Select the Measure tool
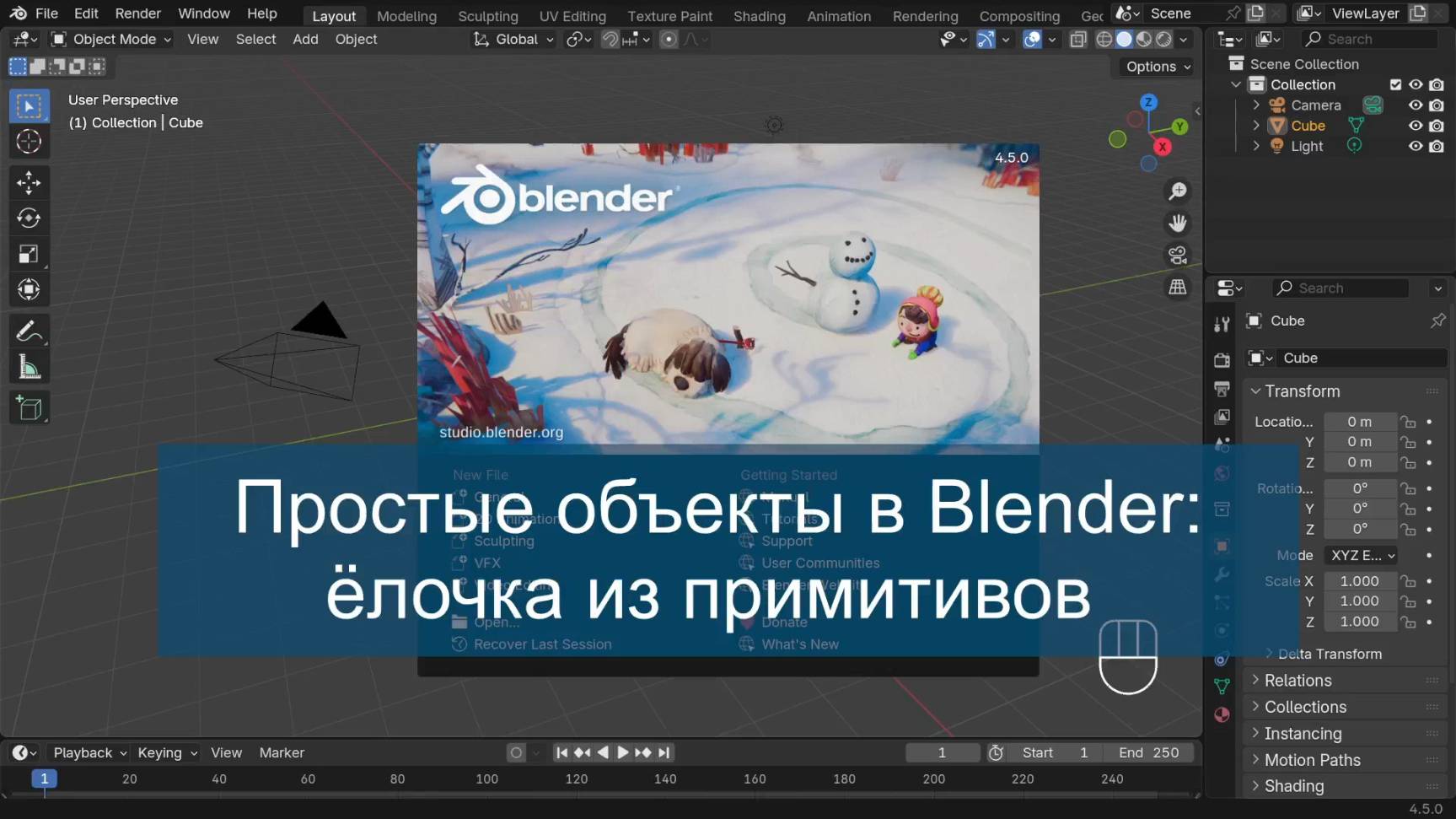Image resolution: width=1456 pixels, height=819 pixels. pyautogui.click(x=29, y=366)
